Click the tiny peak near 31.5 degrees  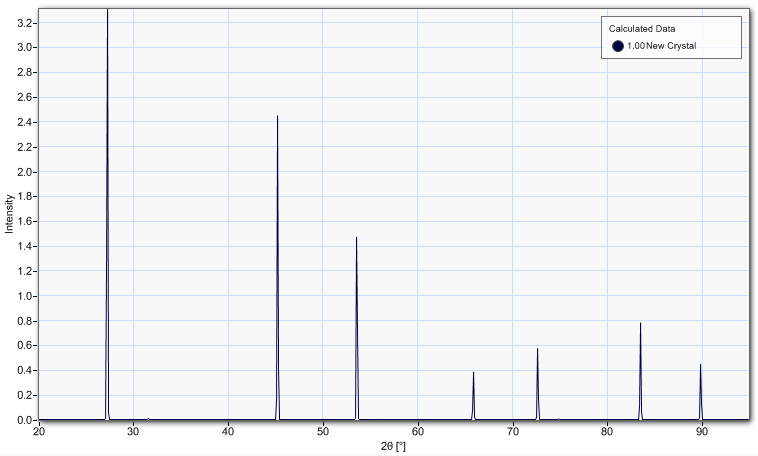pyautogui.click(x=148, y=418)
